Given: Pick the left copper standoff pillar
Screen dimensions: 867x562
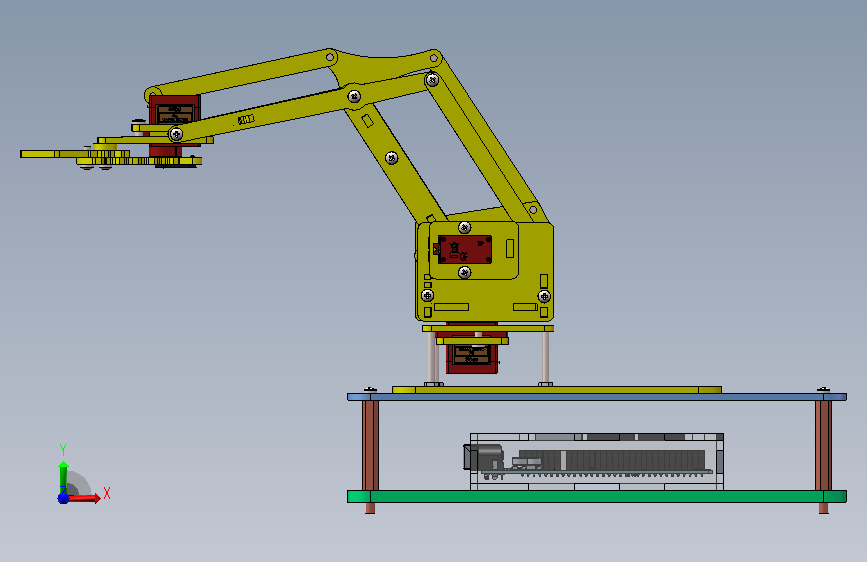Looking at the screenshot, I should click(370, 445).
